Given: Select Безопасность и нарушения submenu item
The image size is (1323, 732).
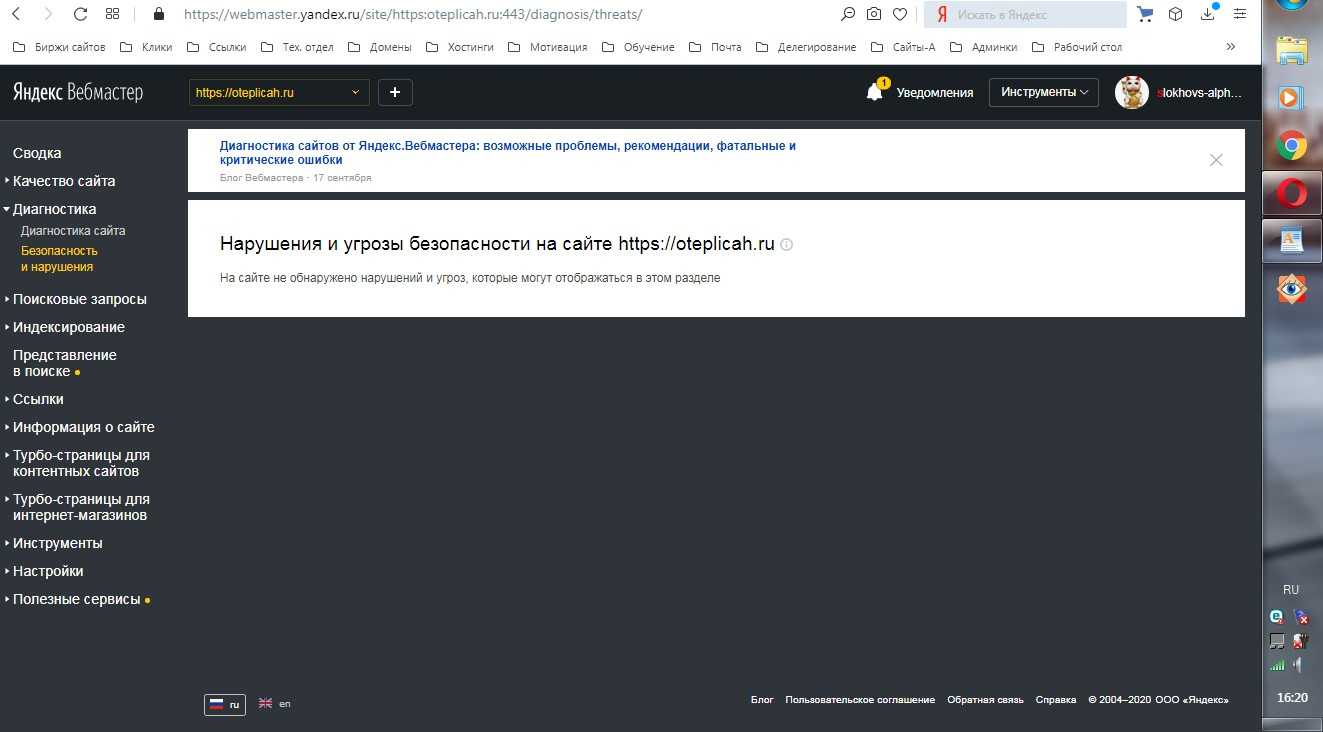Looking at the screenshot, I should [59, 259].
